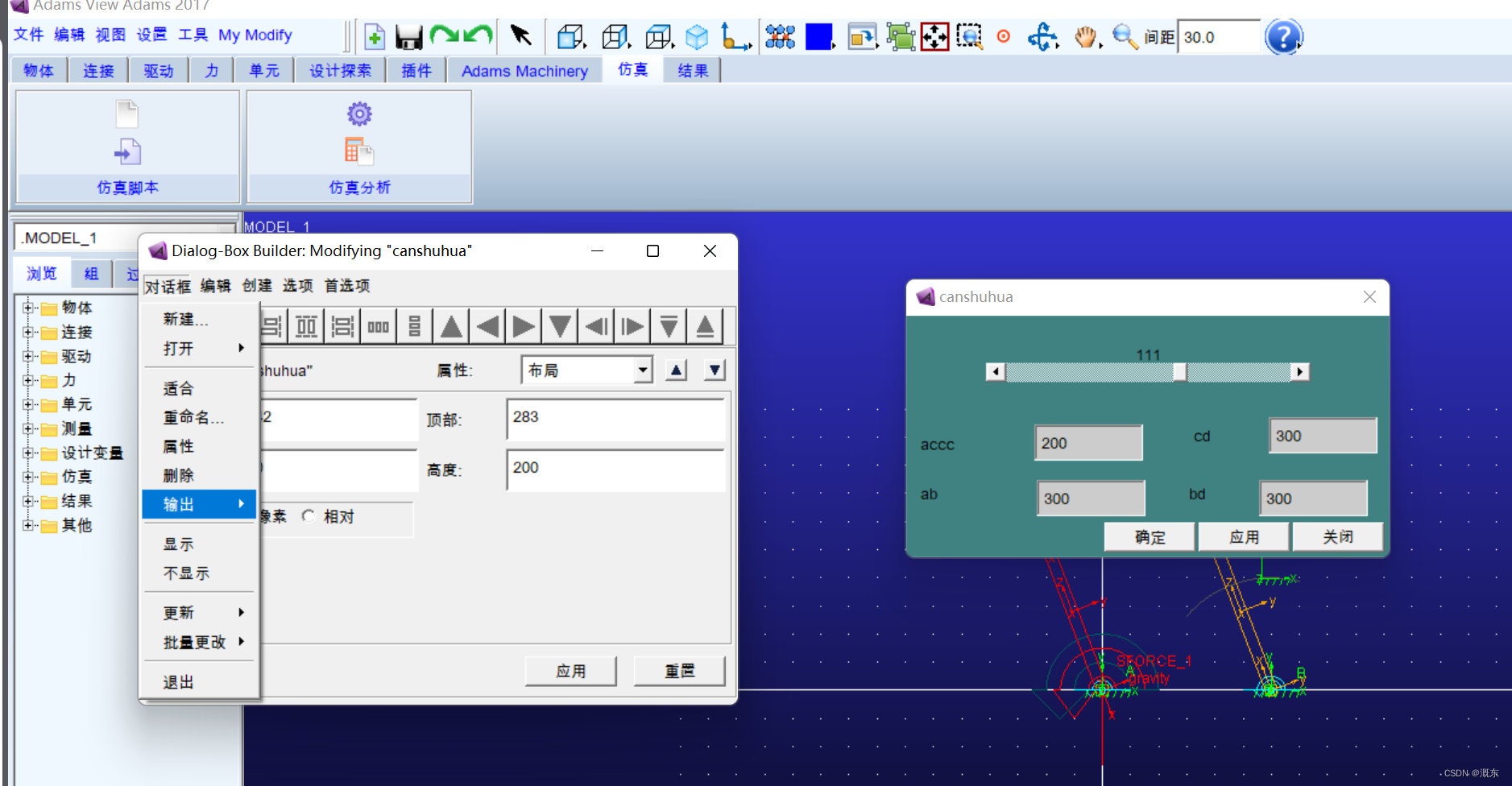Click the Create new model icon
This screenshot has height=786, width=1512.
point(374,36)
